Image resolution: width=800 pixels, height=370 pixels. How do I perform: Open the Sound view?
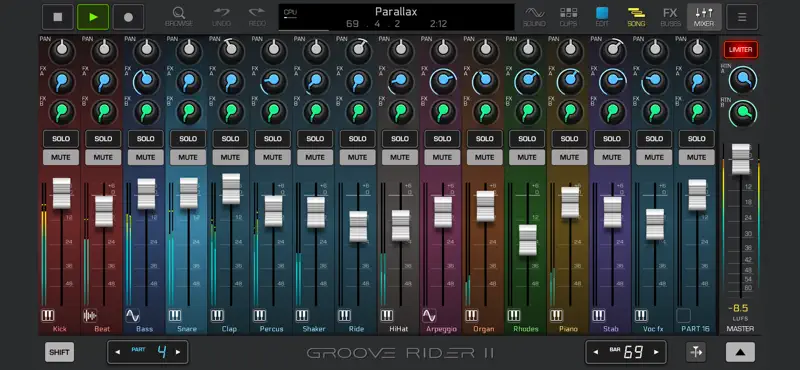click(534, 17)
